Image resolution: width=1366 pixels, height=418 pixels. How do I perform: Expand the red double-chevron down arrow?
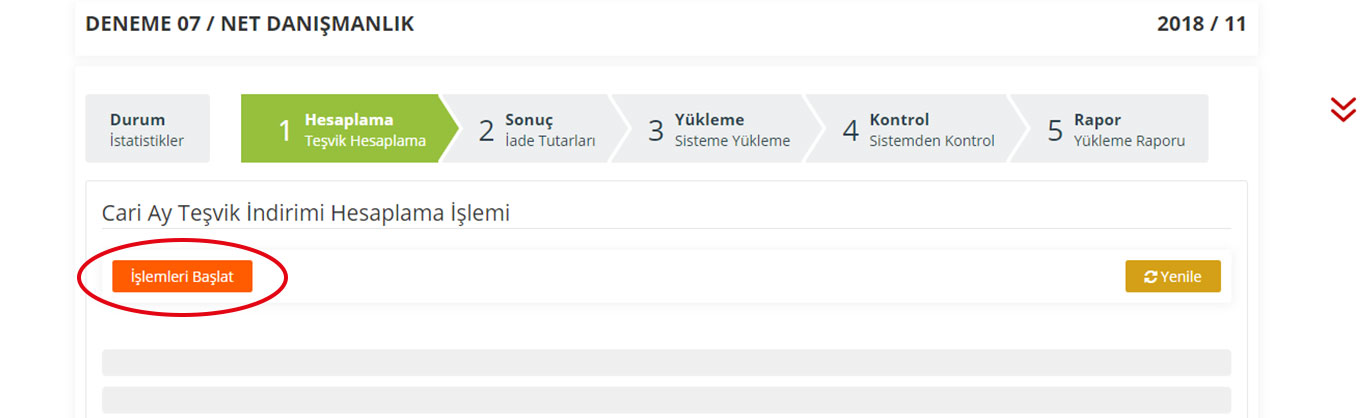[1343, 110]
